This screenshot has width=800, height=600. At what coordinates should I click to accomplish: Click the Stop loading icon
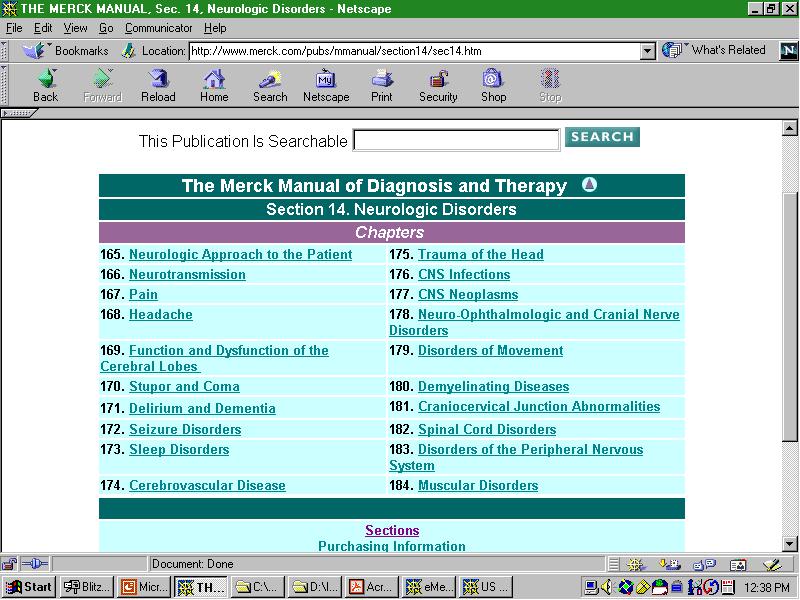click(x=550, y=79)
